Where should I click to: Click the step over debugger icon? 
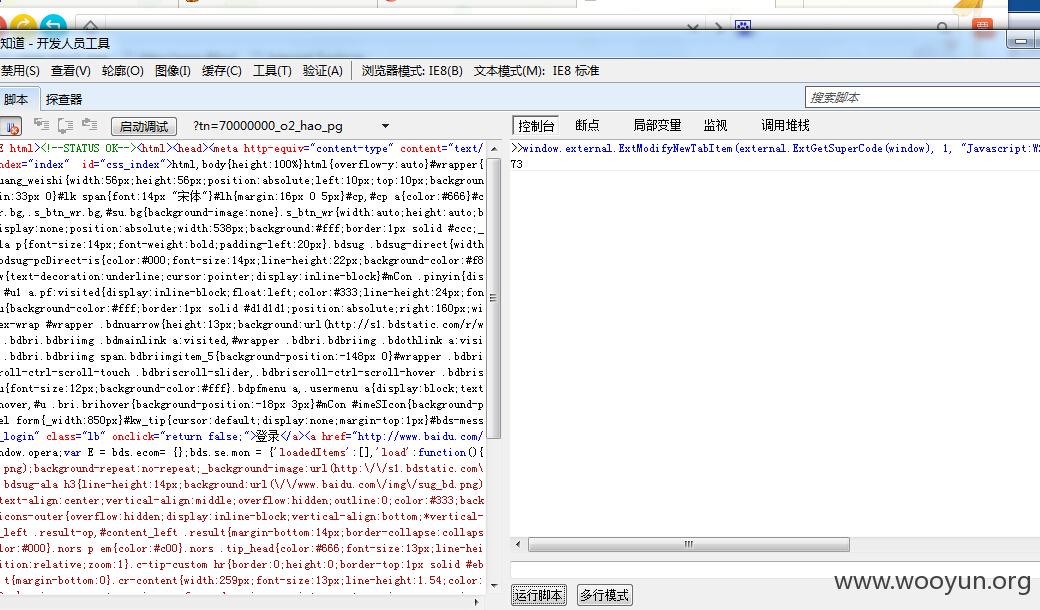[66, 125]
